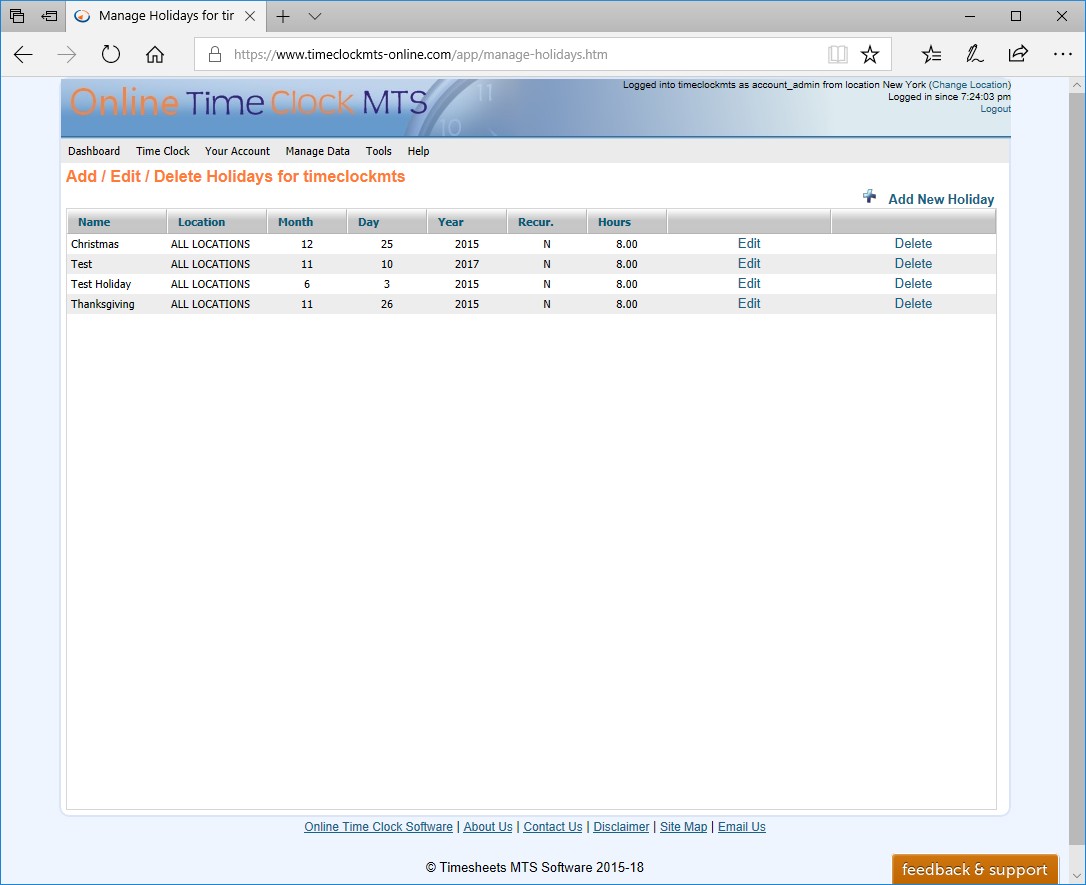
Task: Click the Change Location link
Action: pos(970,85)
